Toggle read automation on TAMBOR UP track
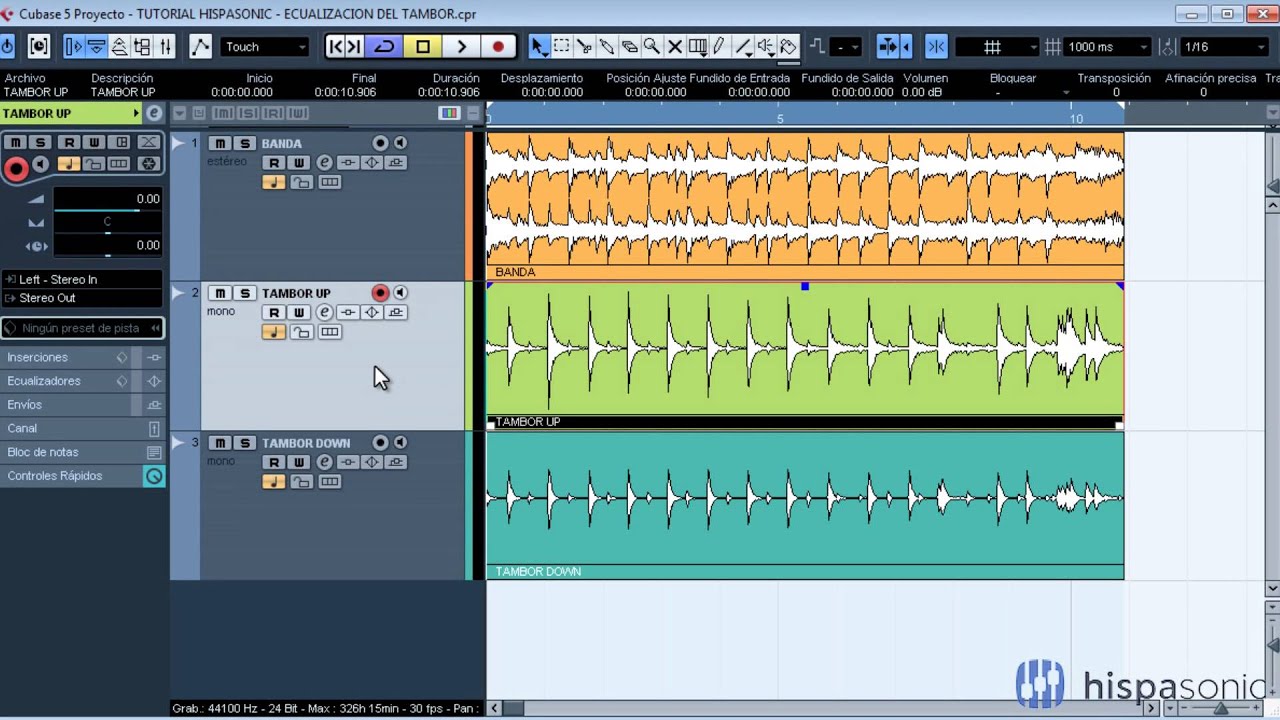1280x720 pixels. [x=274, y=313]
